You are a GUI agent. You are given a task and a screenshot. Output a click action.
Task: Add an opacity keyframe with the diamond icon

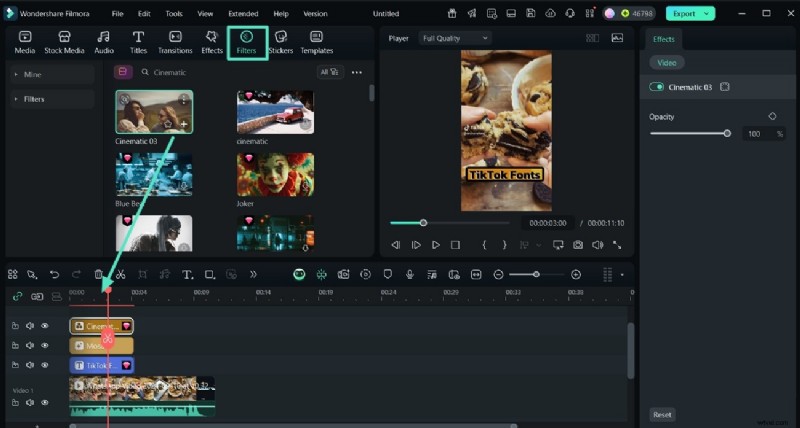point(772,116)
